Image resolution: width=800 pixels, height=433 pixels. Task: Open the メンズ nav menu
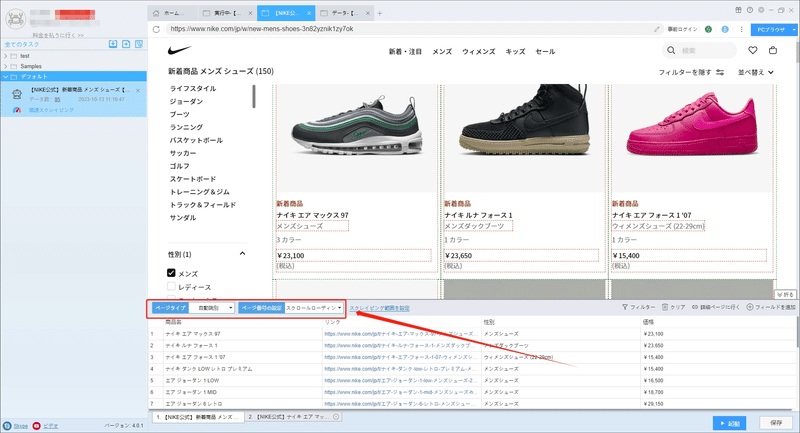coord(442,52)
